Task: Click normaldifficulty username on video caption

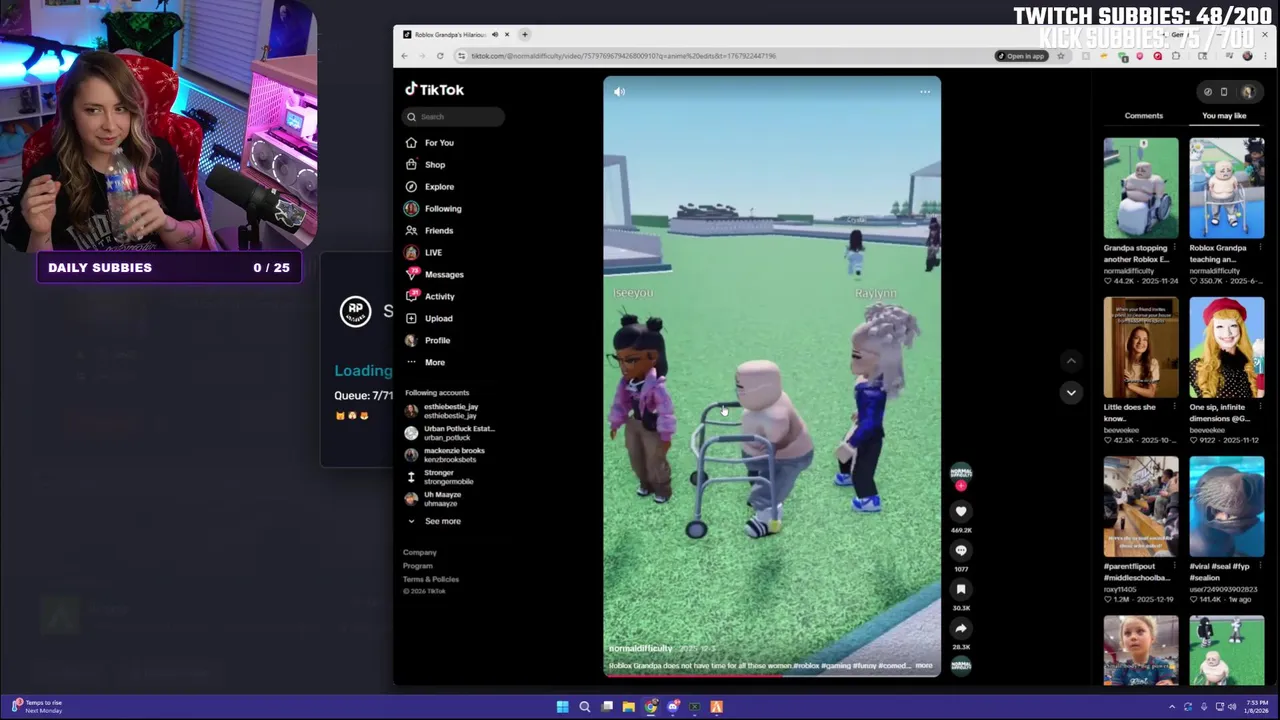Action: point(641,649)
